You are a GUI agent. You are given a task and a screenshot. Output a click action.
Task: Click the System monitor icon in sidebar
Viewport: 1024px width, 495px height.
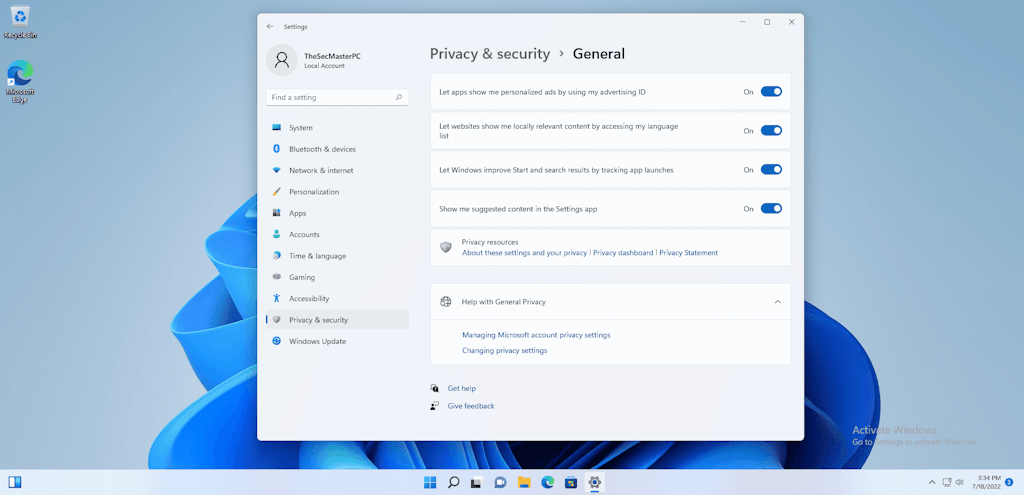click(276, 127)
